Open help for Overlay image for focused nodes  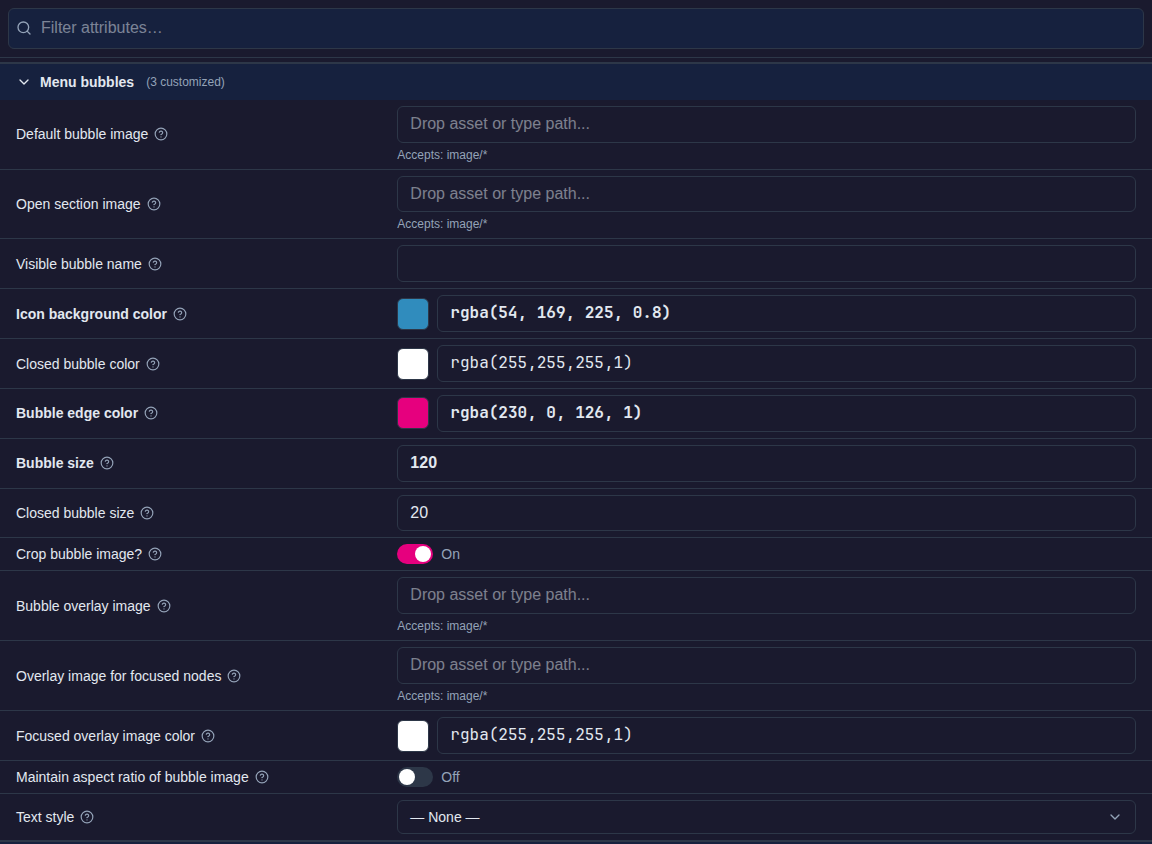pyautogui.click(x=234, y=677)
